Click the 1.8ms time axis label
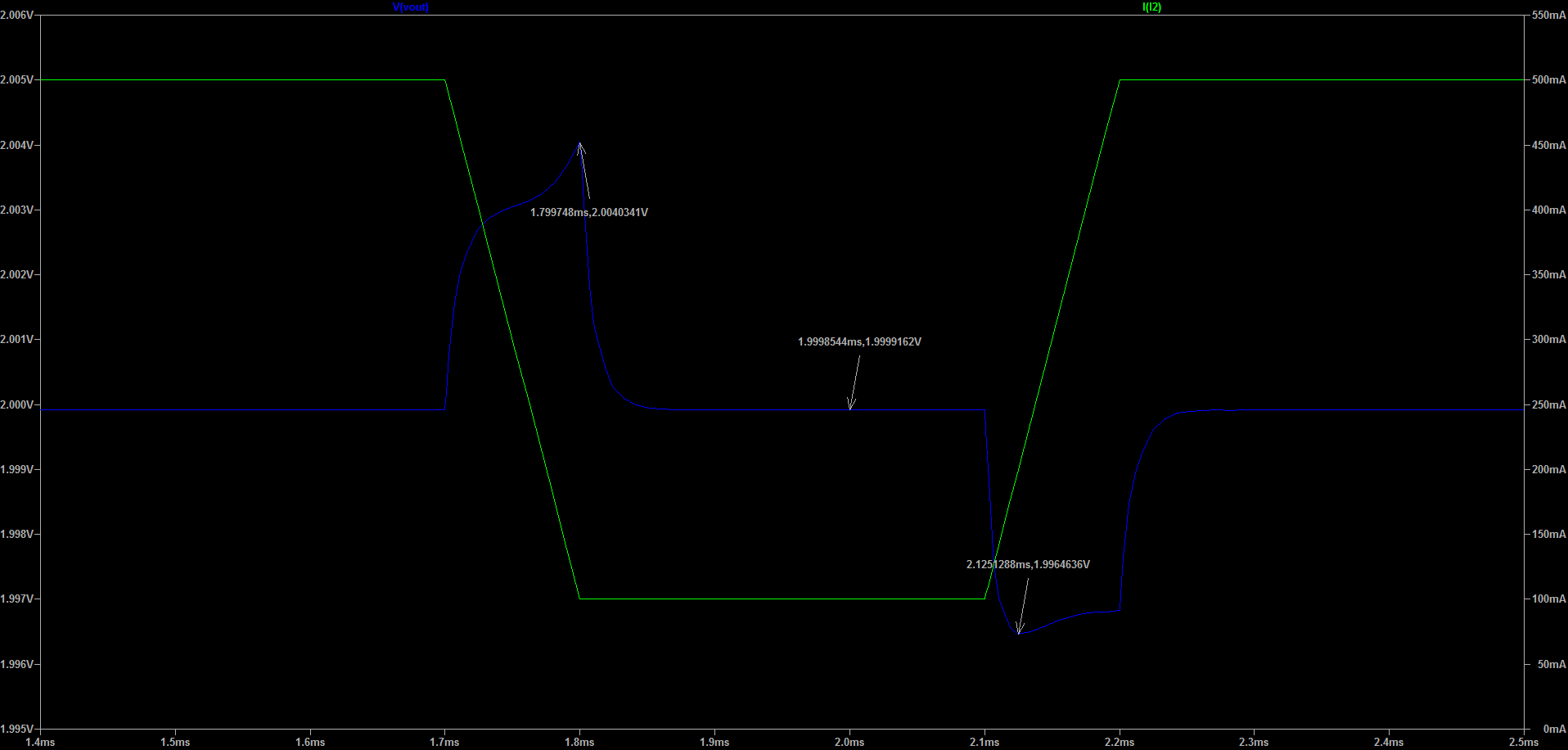This screenshot has height=750, width=1568. [579, 743]
